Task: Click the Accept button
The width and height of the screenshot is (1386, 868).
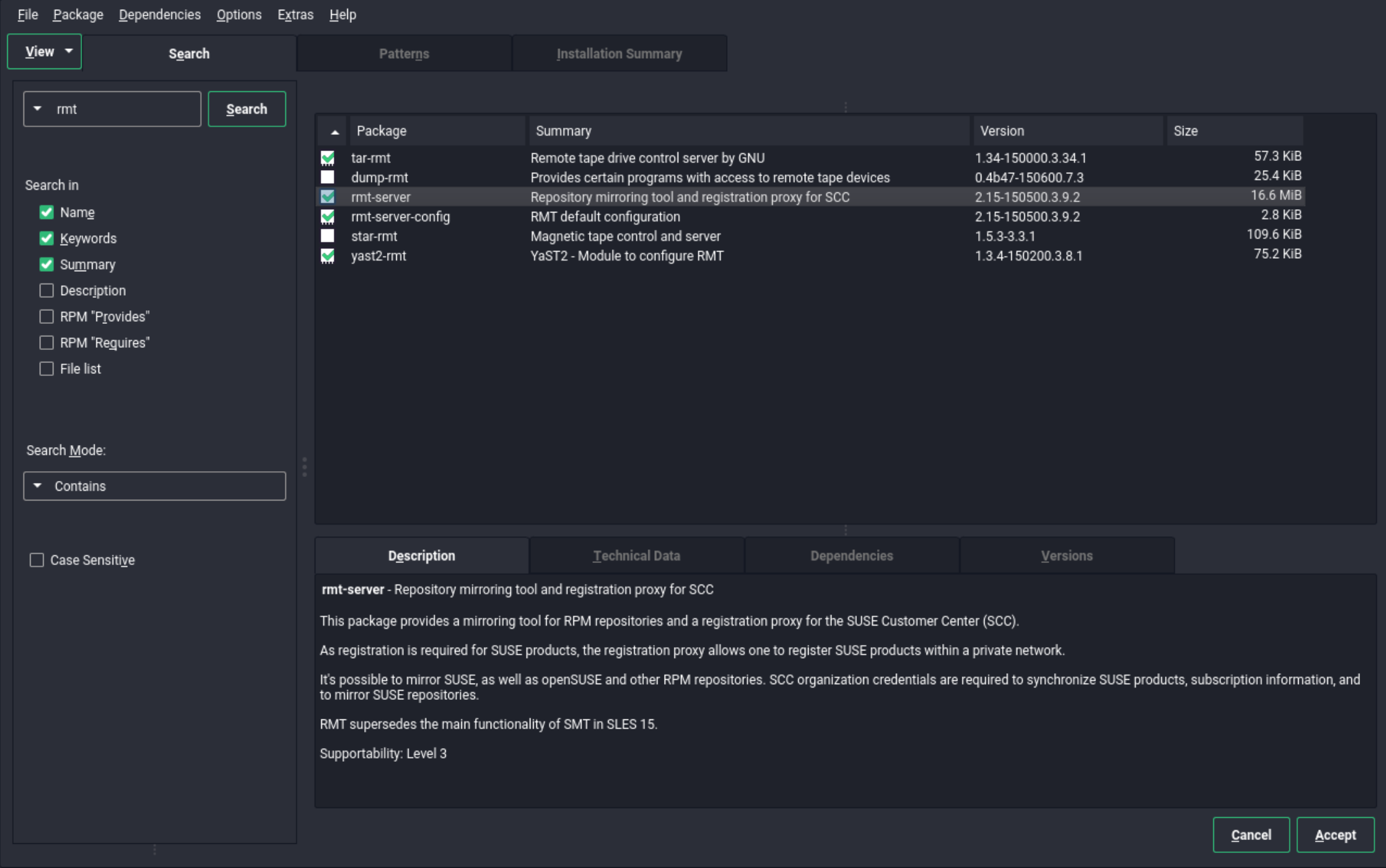Action: [1335, 835]
